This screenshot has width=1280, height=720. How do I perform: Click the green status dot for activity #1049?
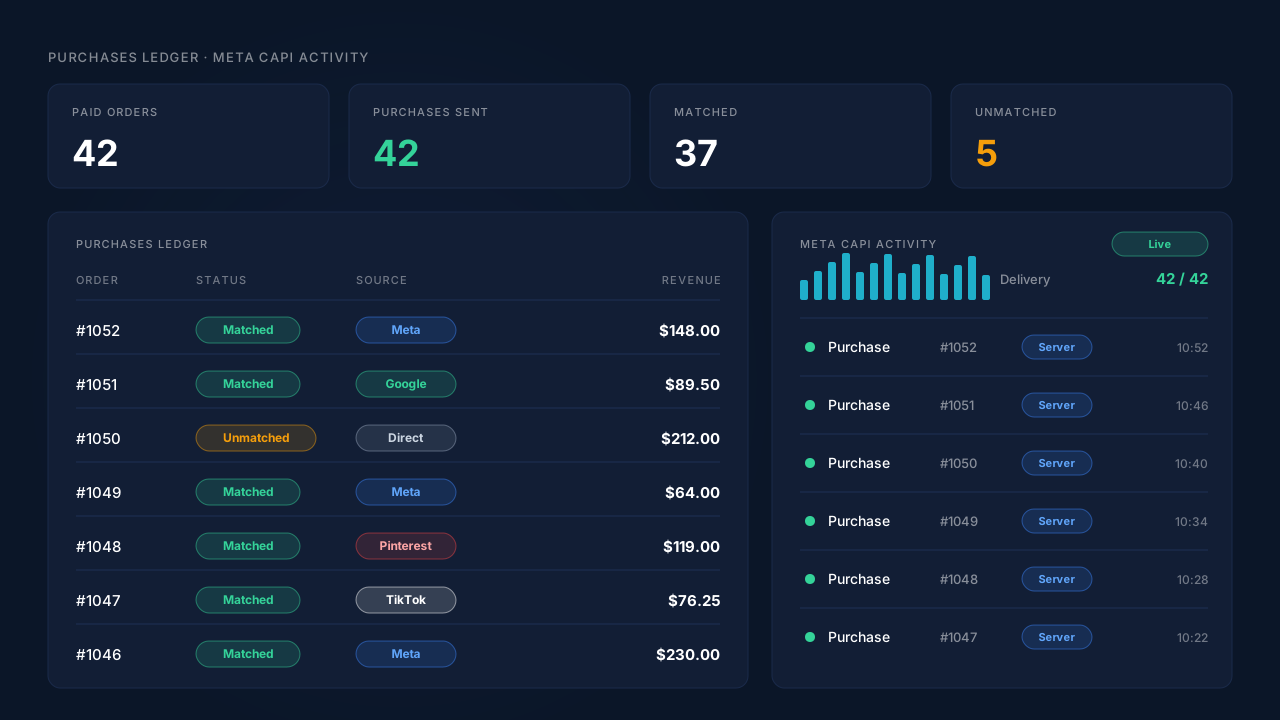click(x=810, y=521)
